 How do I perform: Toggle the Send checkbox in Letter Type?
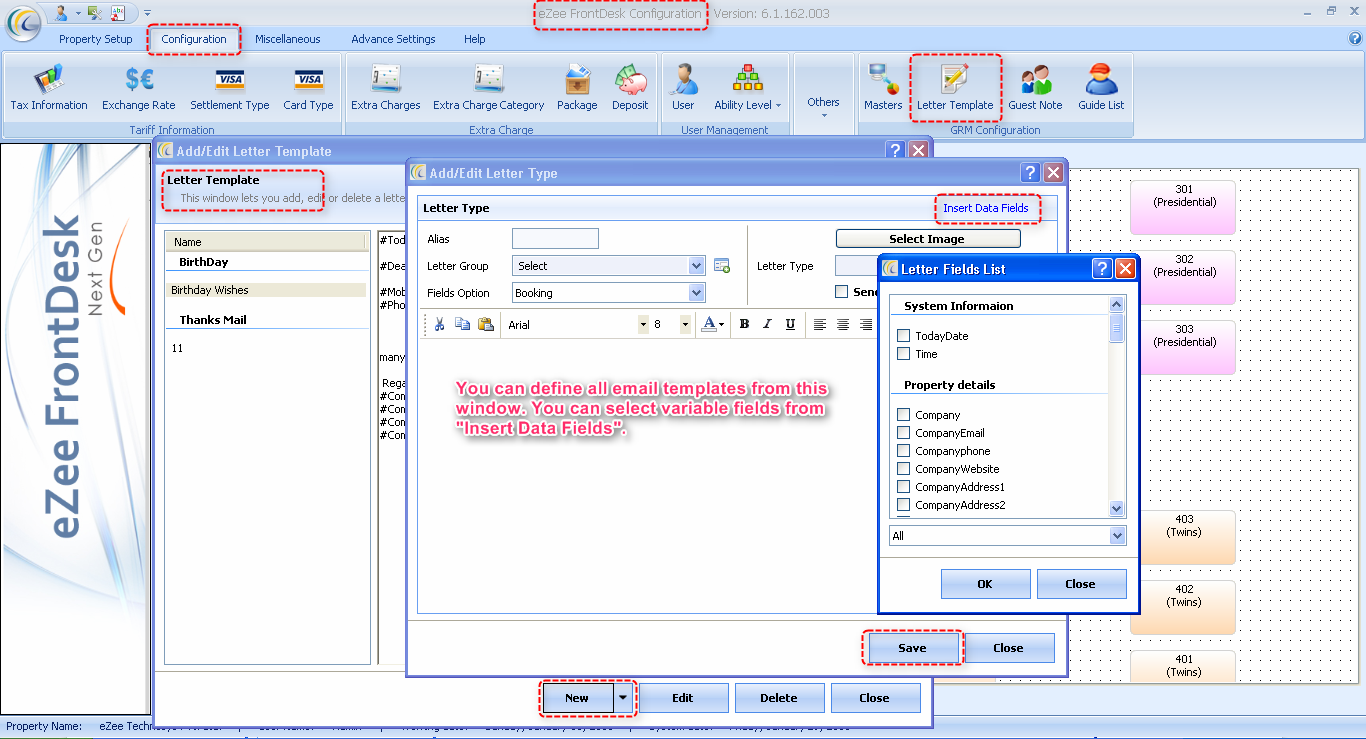pos(842,292)
